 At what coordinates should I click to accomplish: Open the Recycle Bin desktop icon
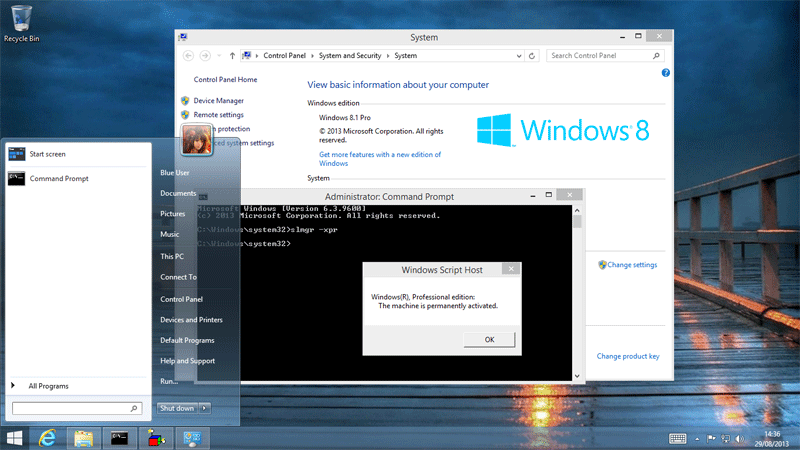[21, 20]
